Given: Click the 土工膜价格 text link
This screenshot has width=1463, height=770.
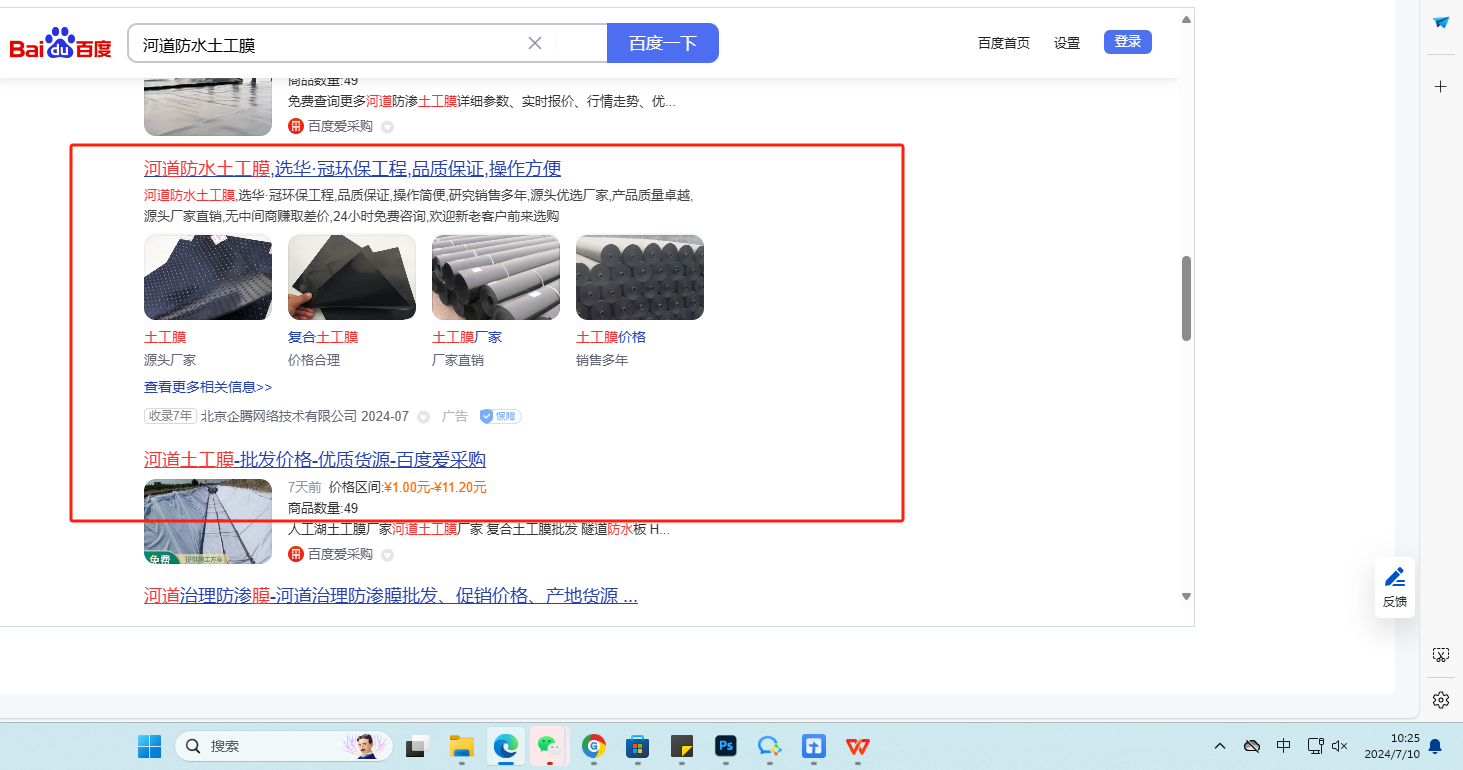Looking at the screenshot, I should [611, 337].
